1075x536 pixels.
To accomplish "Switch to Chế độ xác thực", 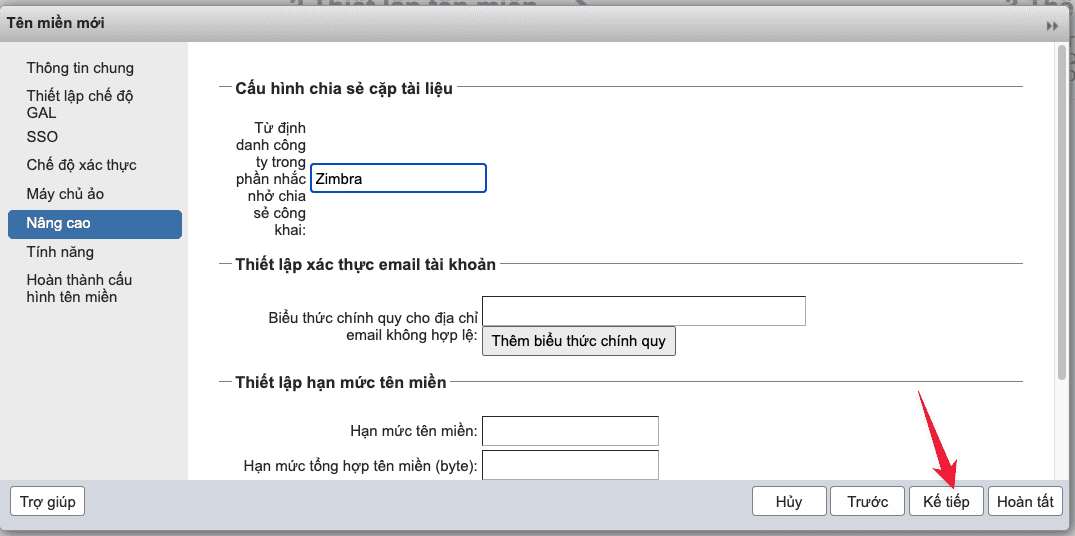I will click(x=81, y=165).
